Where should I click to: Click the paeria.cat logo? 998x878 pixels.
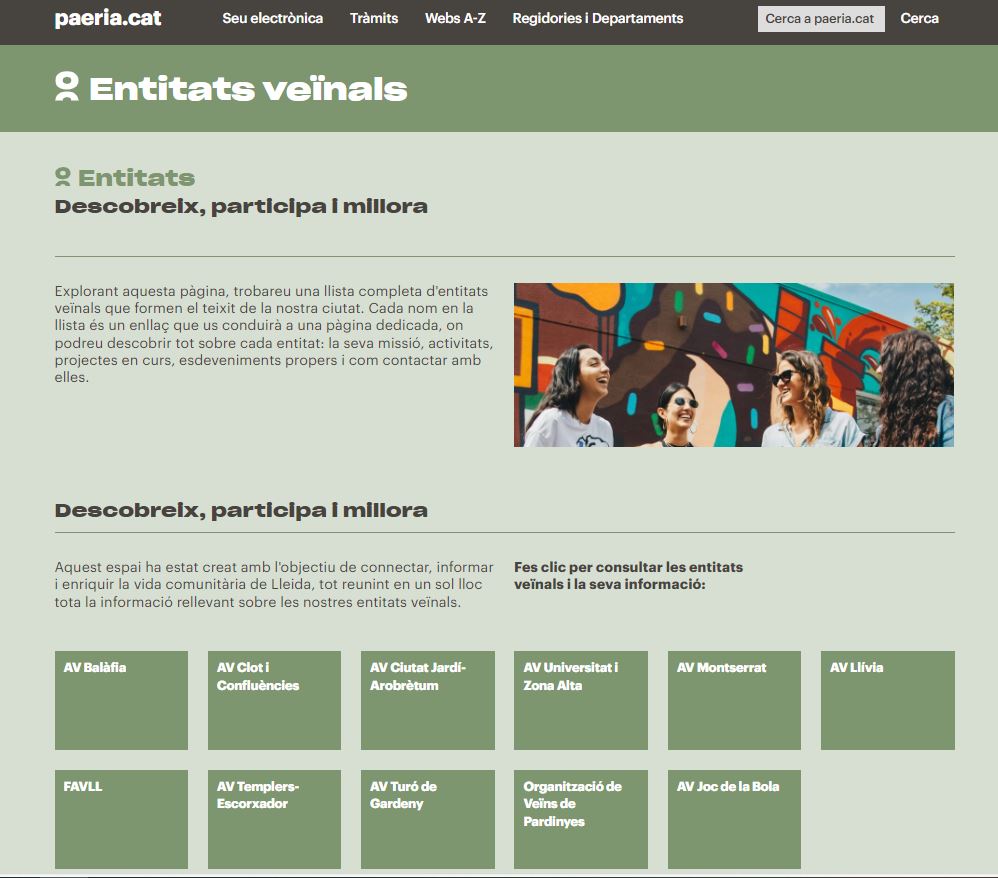[108, 19]
